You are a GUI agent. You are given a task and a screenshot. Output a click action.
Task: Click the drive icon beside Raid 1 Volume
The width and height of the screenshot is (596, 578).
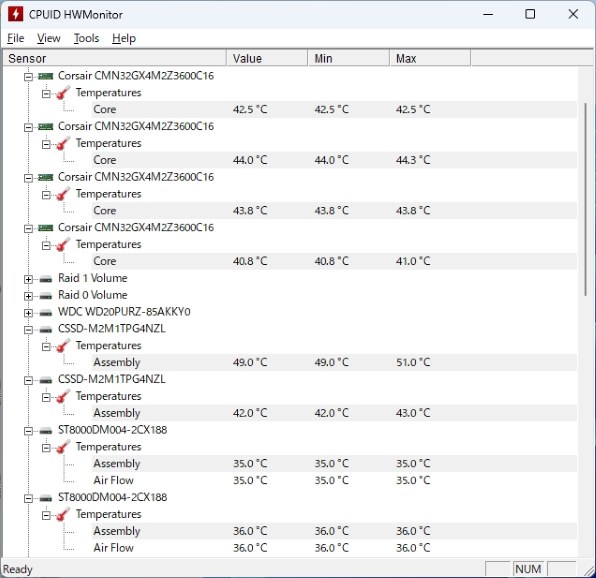tap(46, 279)
